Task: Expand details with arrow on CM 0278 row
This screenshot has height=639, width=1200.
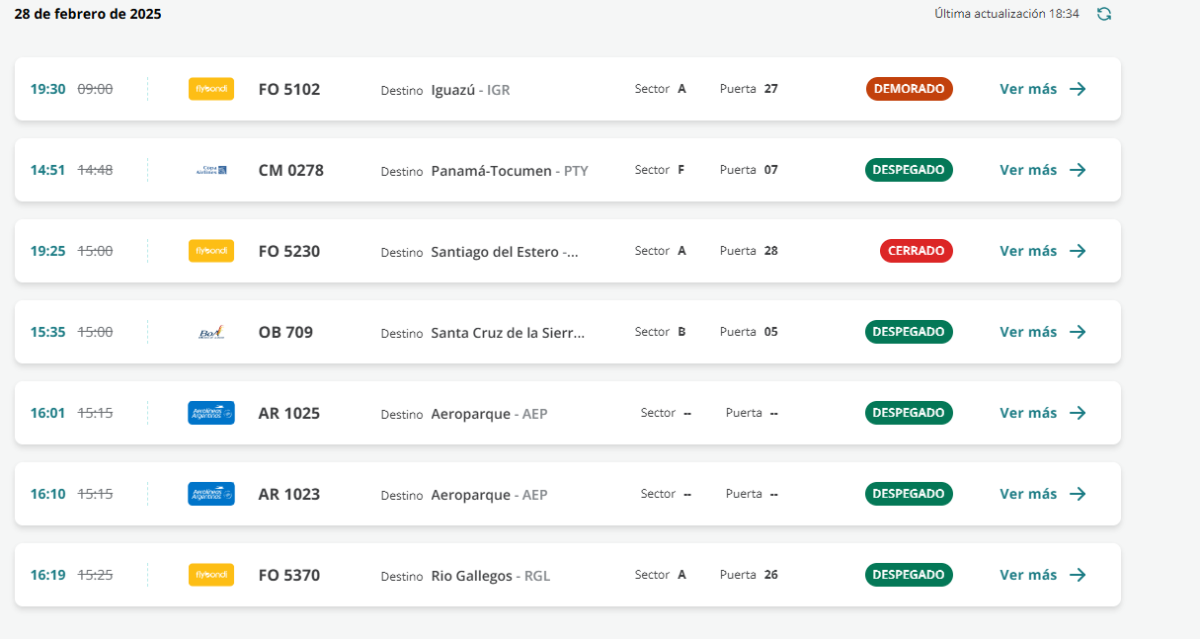Action: pyautogui.click(x=1077, y=170)
